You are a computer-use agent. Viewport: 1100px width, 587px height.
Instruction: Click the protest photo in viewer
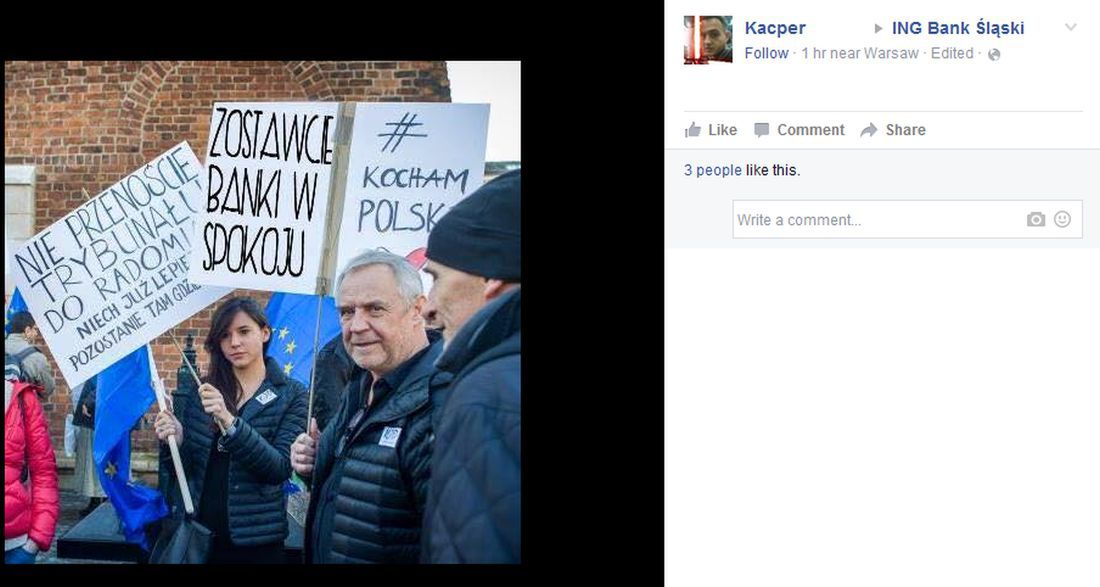click(x=262, y=312)
